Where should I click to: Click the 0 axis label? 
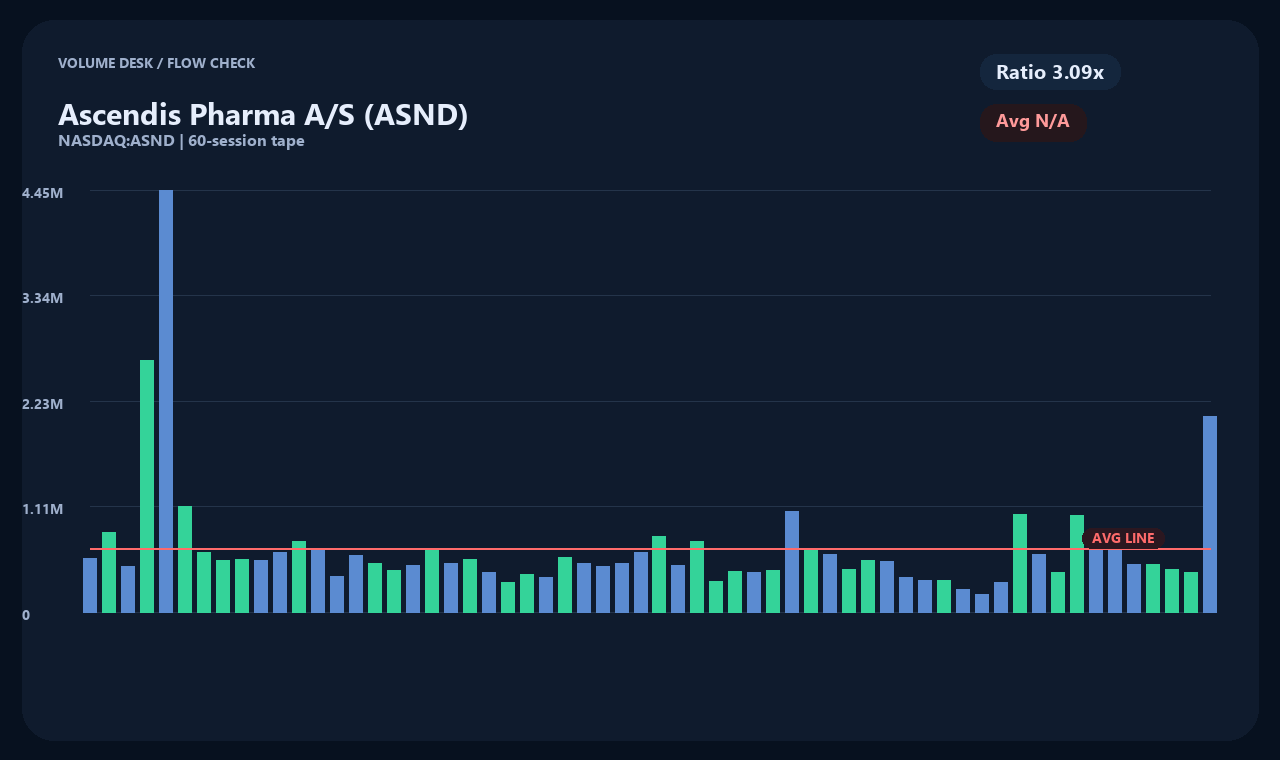pos(26,615)
